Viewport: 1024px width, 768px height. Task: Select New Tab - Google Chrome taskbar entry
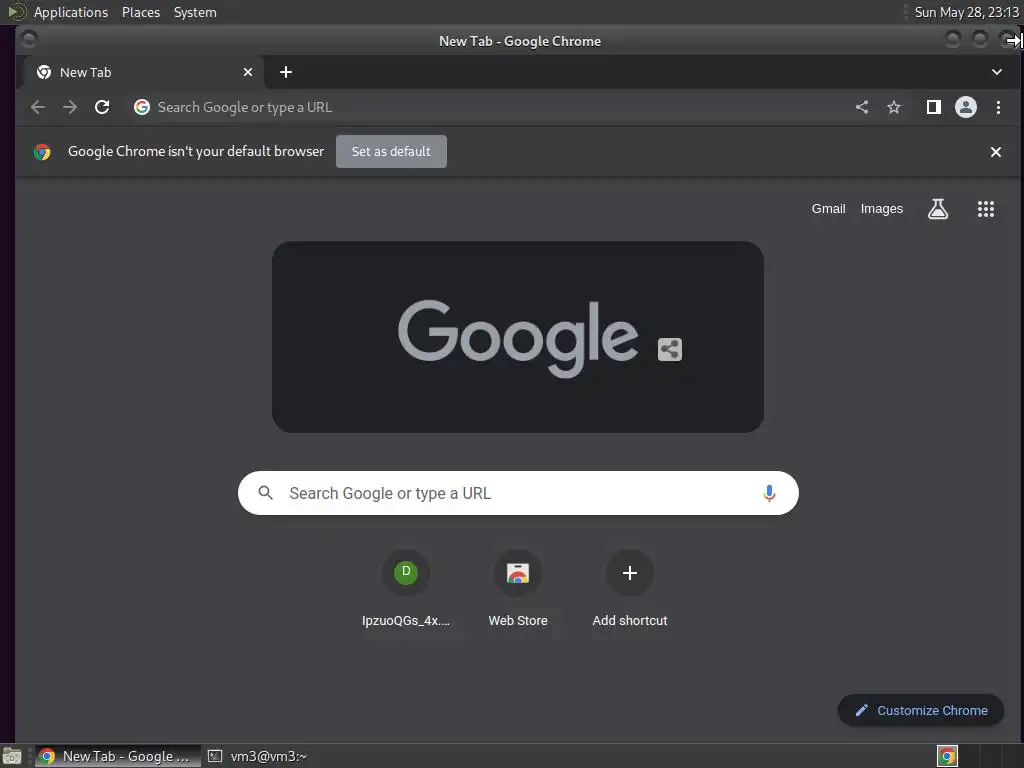pyautogui.click(x=118, y=756)
